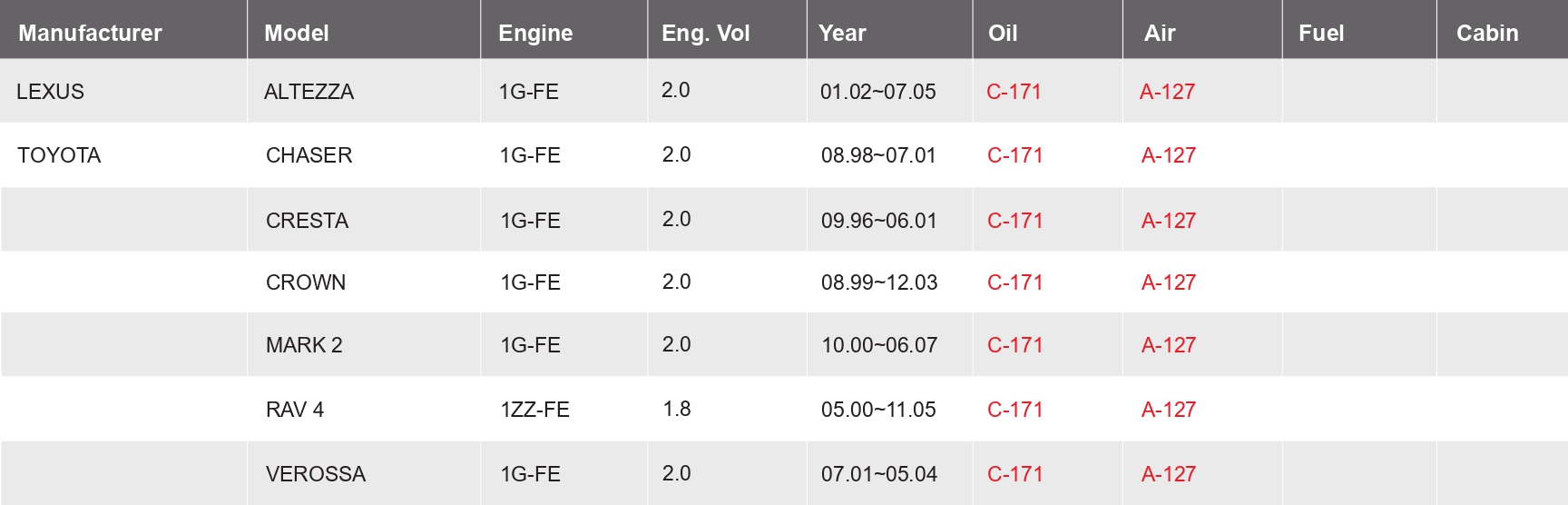
Task: Click C-171 oil filter in CHASER row
Action: pos(1014,155)
